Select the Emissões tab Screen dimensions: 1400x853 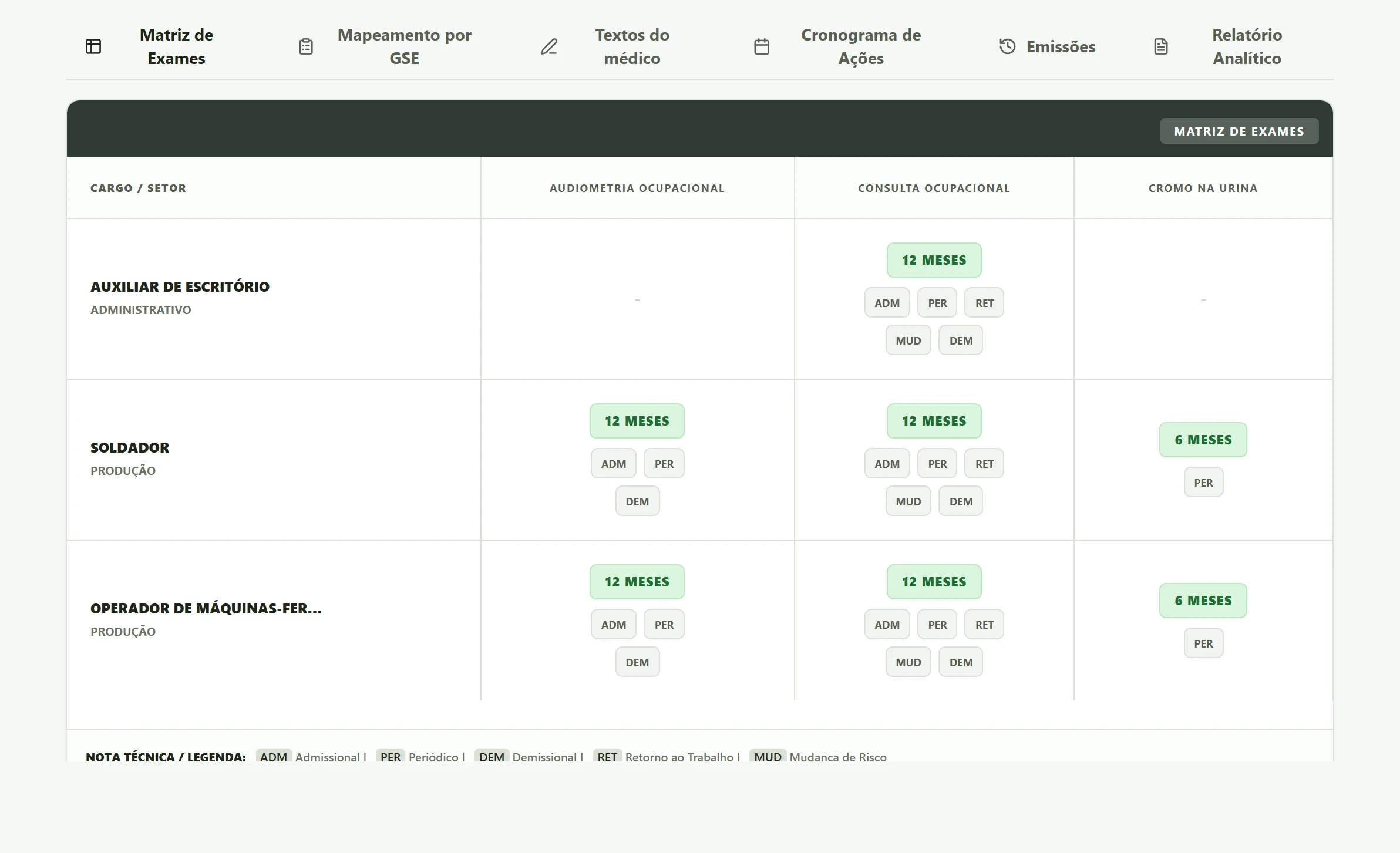[x=1047, y=46]
